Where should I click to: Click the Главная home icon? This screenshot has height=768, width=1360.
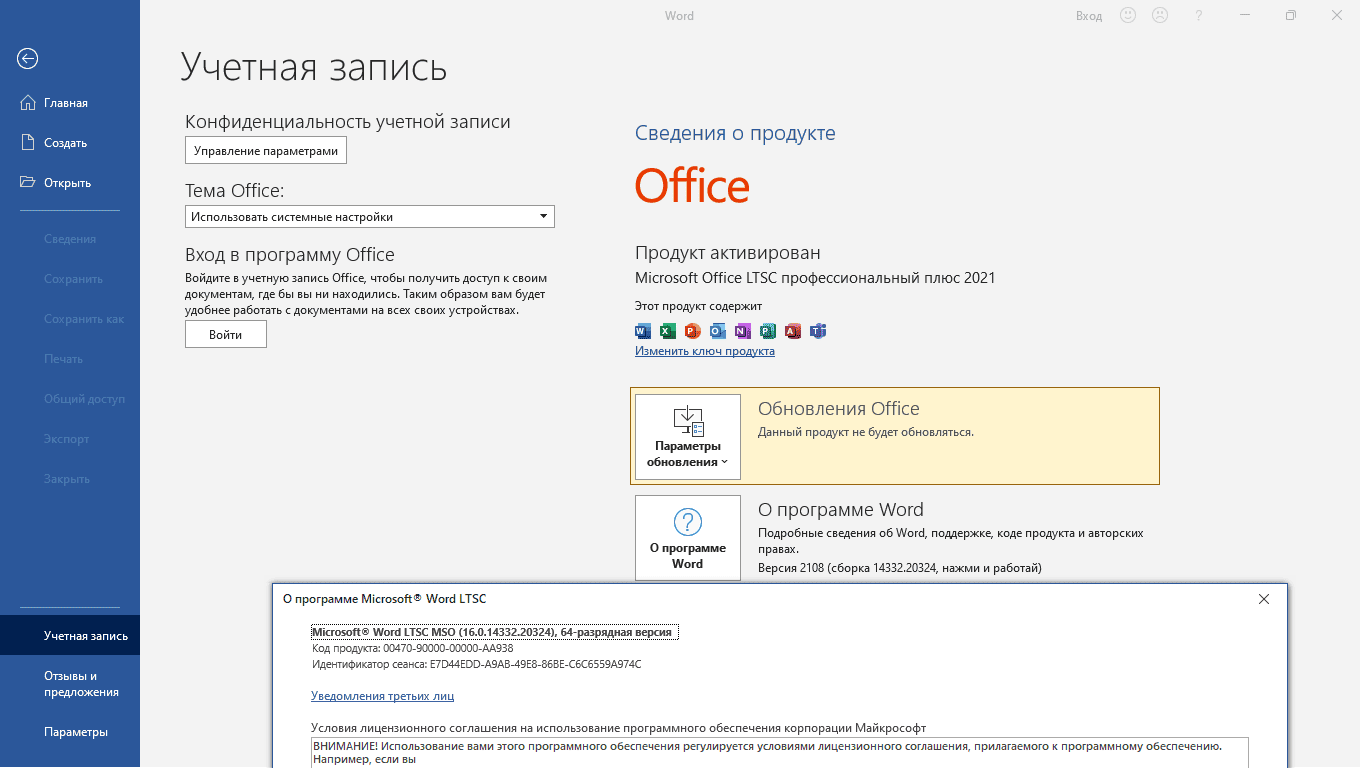tap(28, 102)
